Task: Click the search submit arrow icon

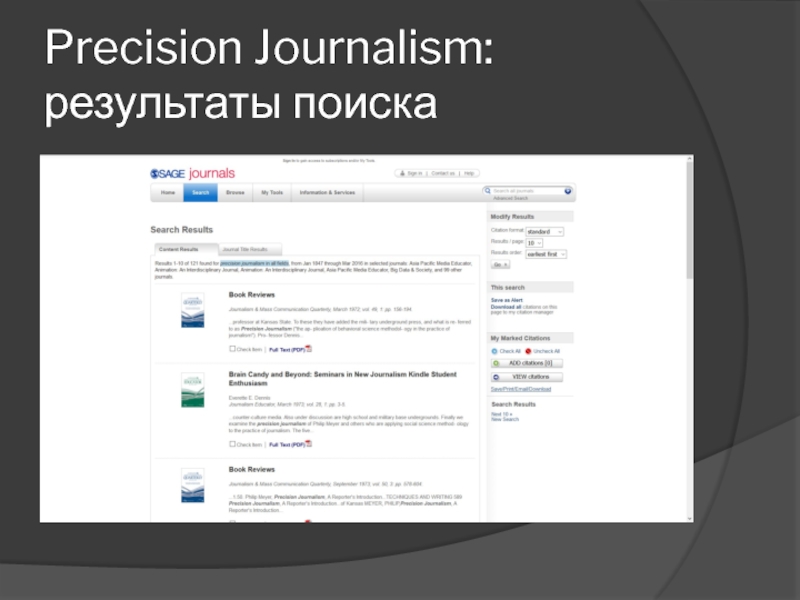Action: click(568, 190)
